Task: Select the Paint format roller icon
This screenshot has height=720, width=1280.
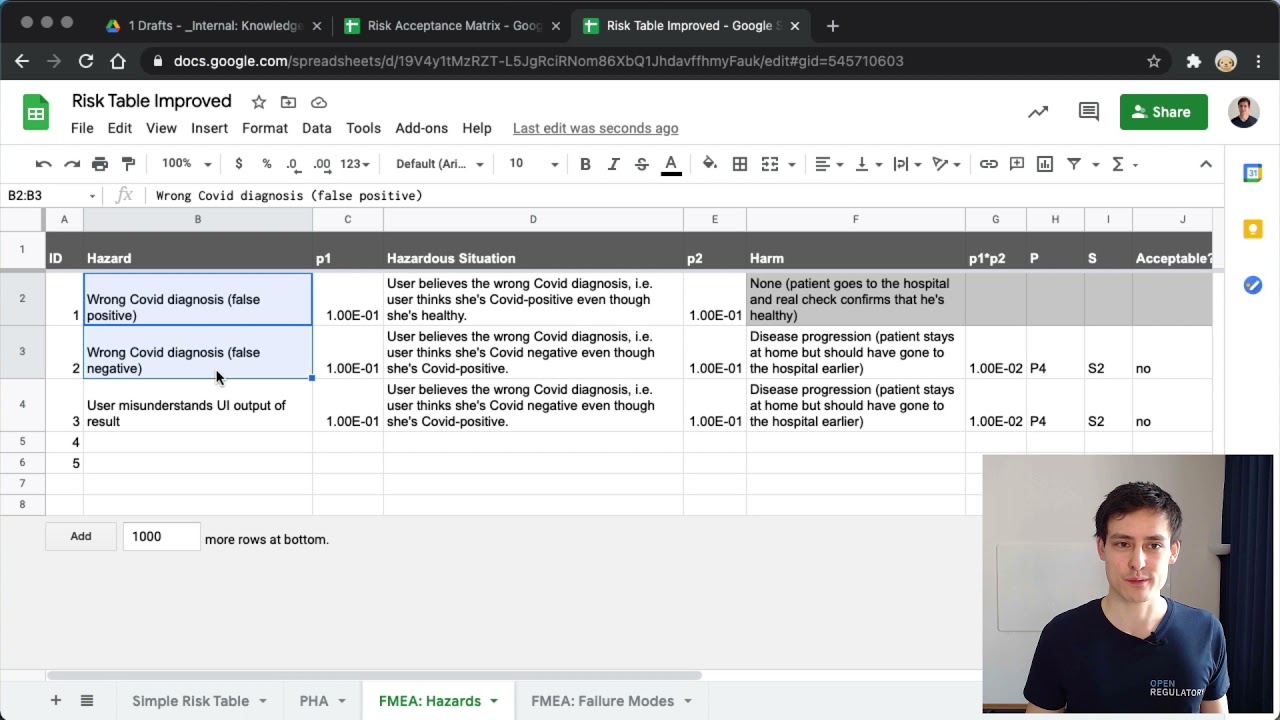Action: pos(128,164)
